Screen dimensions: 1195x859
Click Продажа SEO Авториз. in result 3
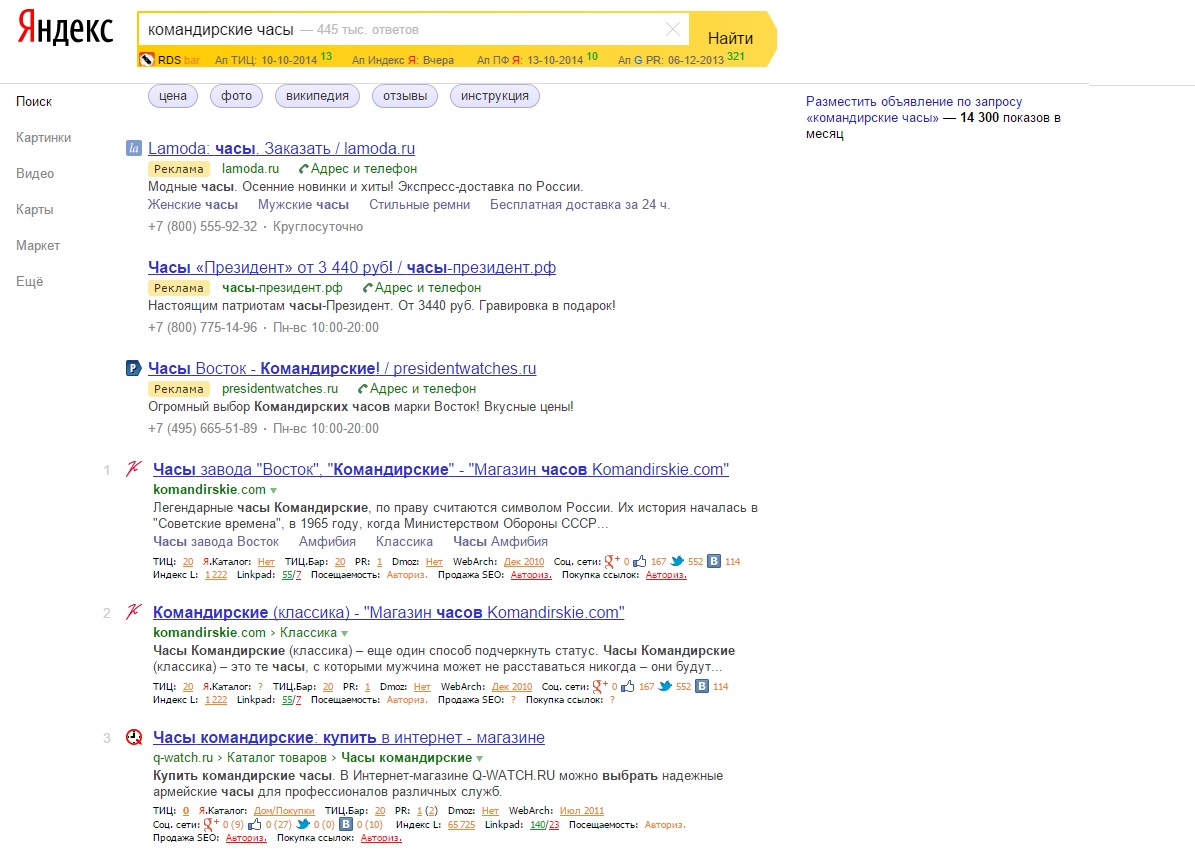[x=245, y=838]
